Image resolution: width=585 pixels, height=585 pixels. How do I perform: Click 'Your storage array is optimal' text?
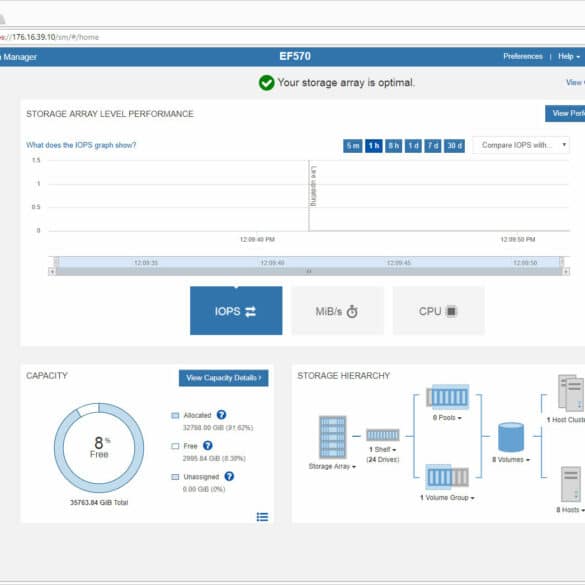346,82
